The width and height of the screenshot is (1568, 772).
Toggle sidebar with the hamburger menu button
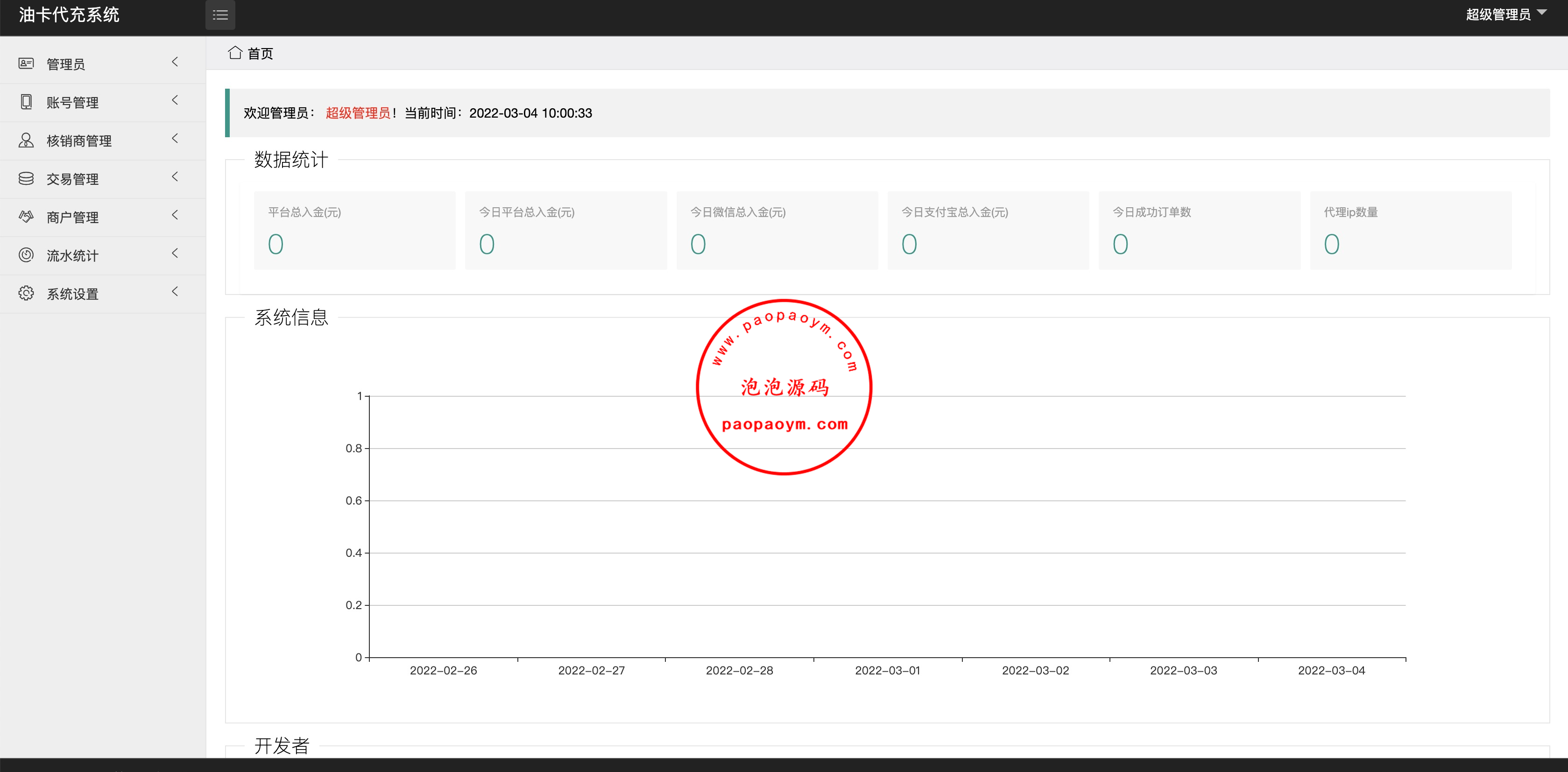[220, 15]
